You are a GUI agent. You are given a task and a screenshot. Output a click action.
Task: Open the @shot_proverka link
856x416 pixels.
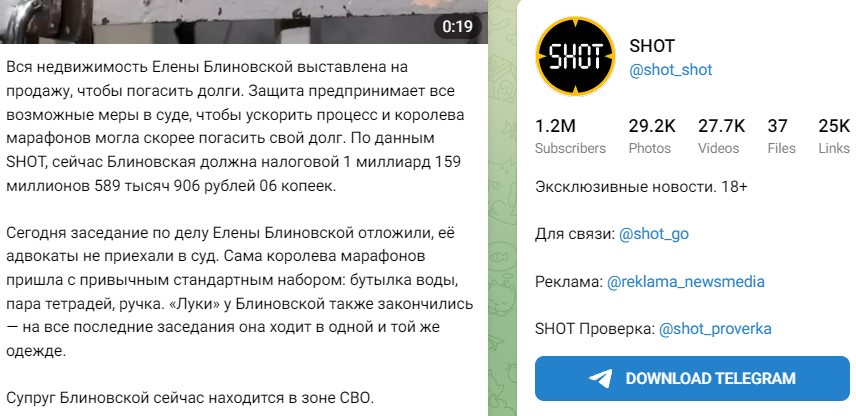tap(715, 329)
